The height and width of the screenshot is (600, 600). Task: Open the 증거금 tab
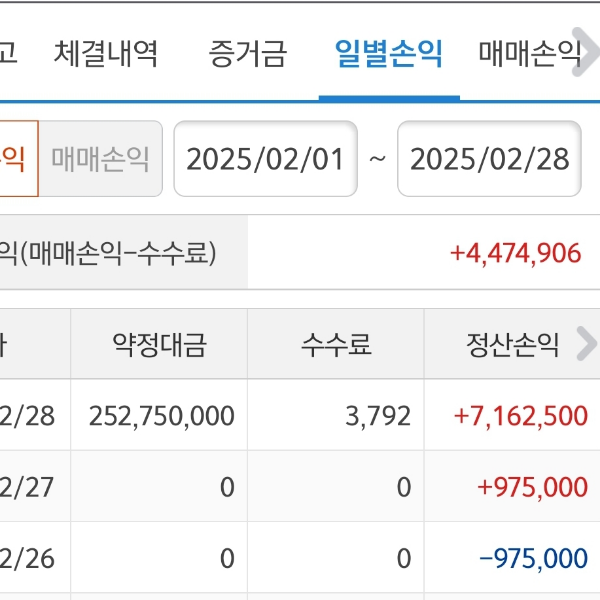pyautogui.click(x=248, y=53)
